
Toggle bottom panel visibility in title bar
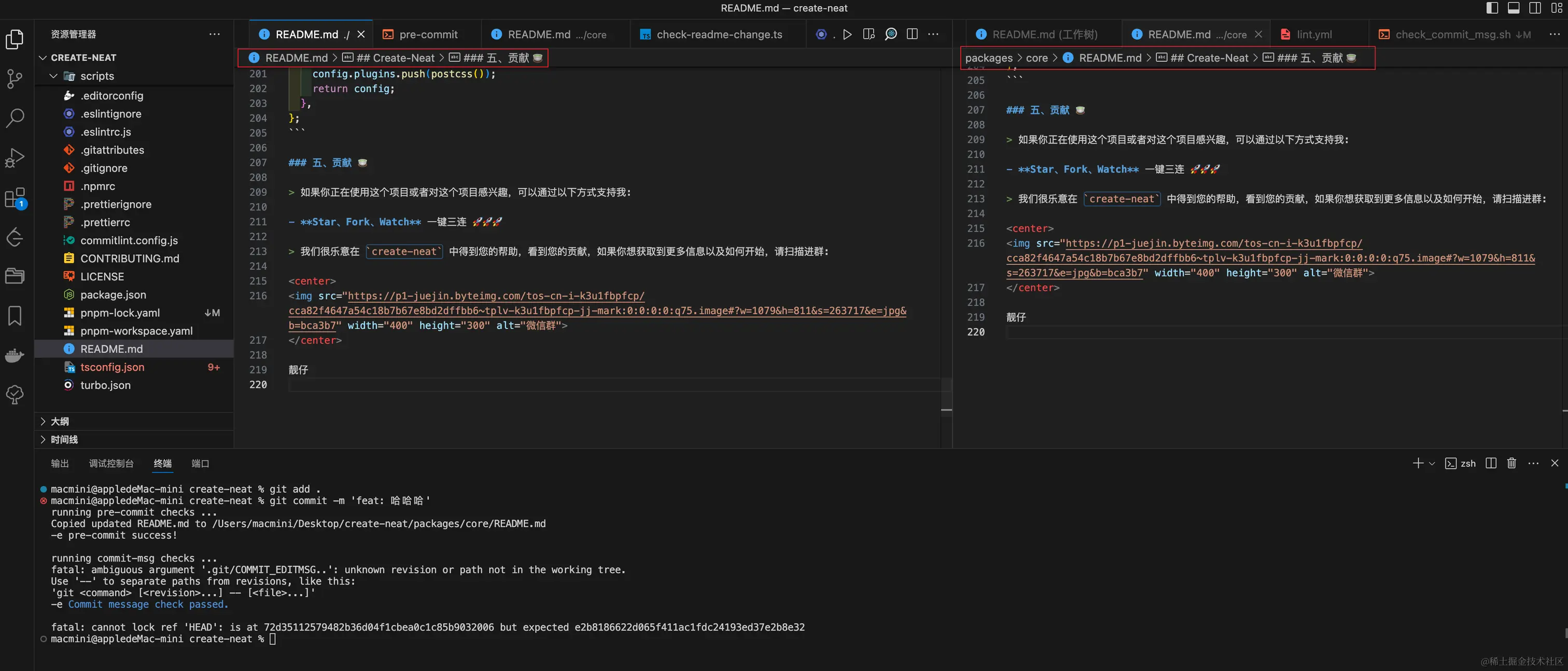click(1513, 8)
